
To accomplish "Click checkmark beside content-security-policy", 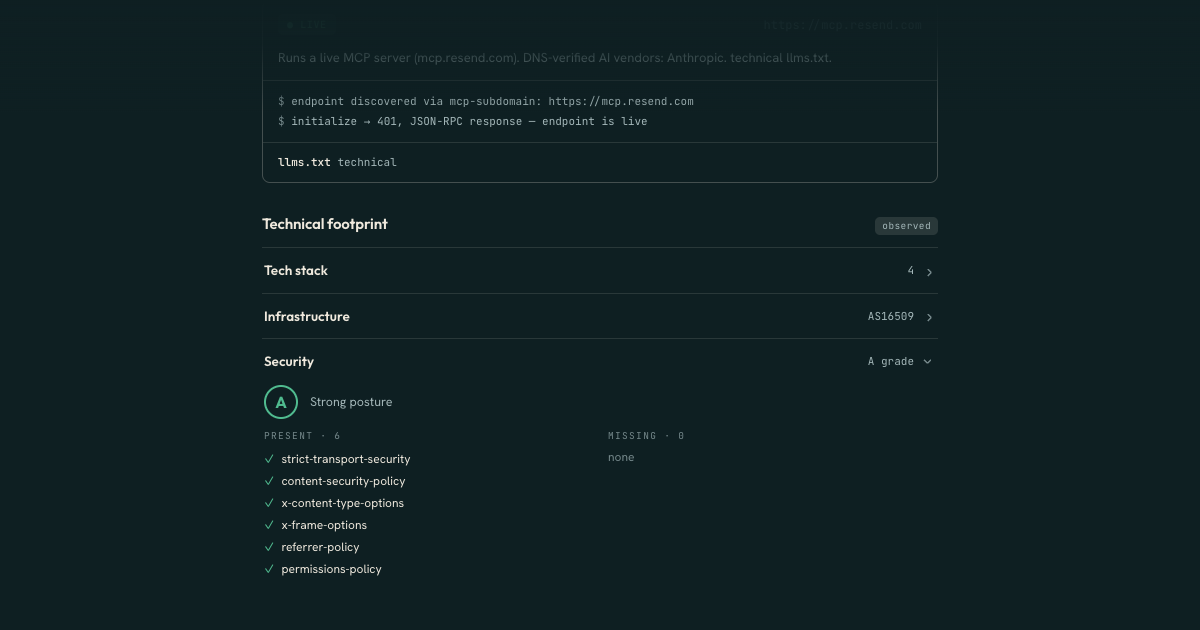I will 269,481.
